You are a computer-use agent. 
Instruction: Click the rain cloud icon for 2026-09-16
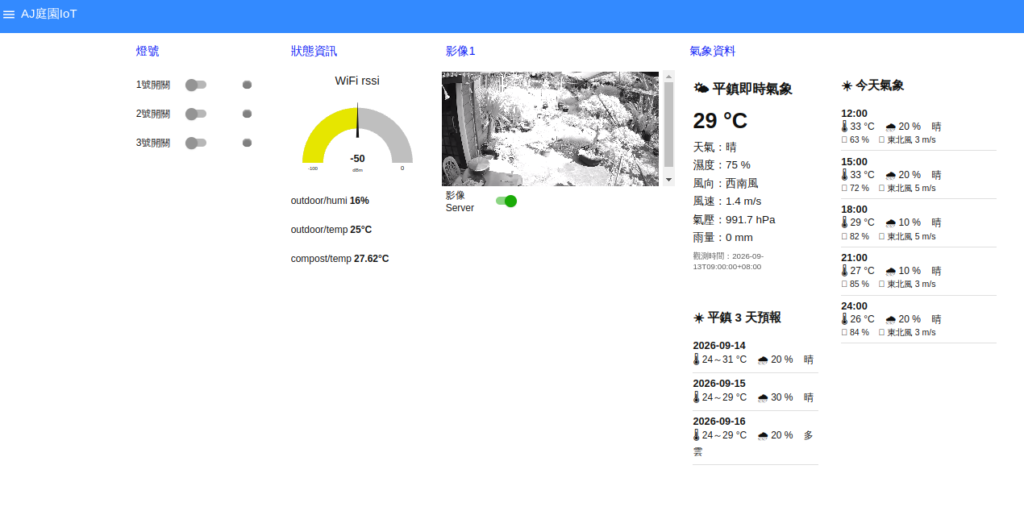tap(762, 436)
